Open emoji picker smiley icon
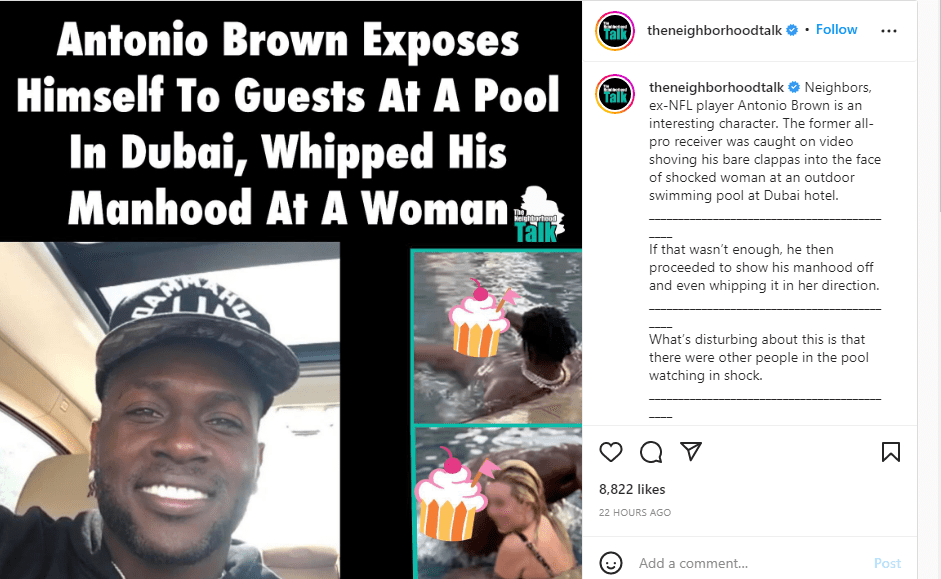 click(611, 563)
